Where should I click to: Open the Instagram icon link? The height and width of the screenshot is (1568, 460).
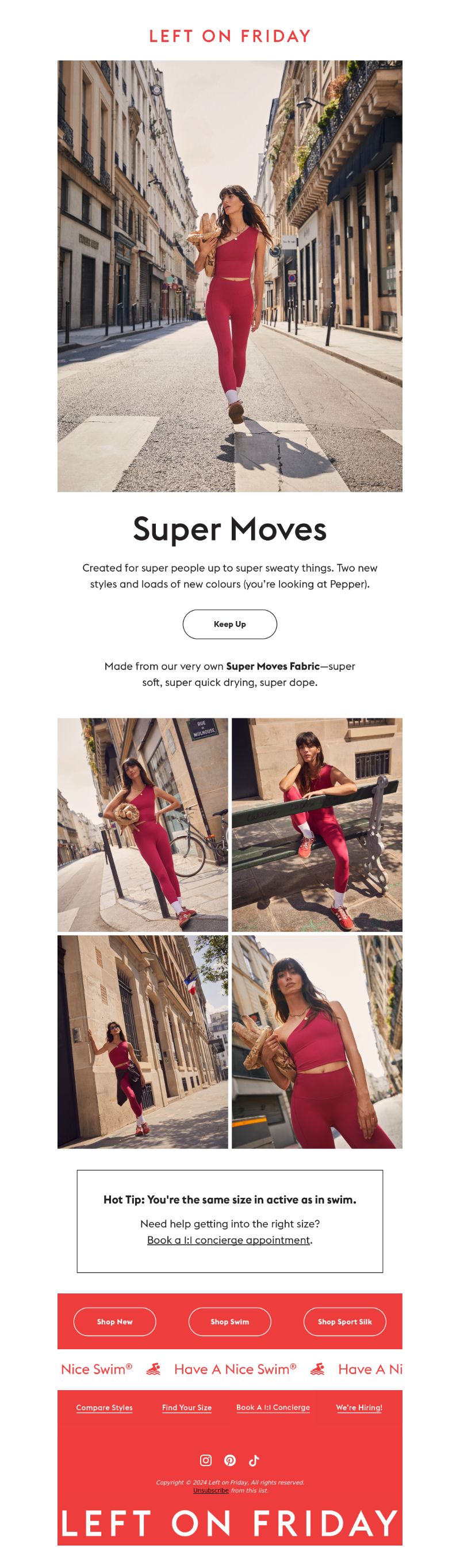(x=205, y=1460)
